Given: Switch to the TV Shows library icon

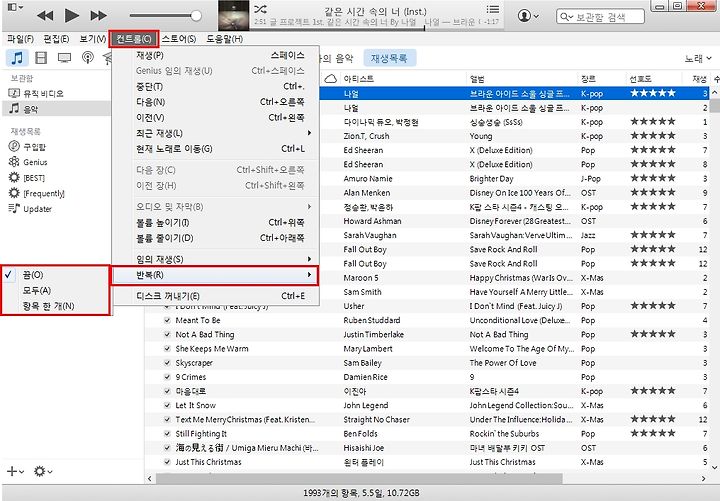Looking at the screenshot, I should click(64, 58).
